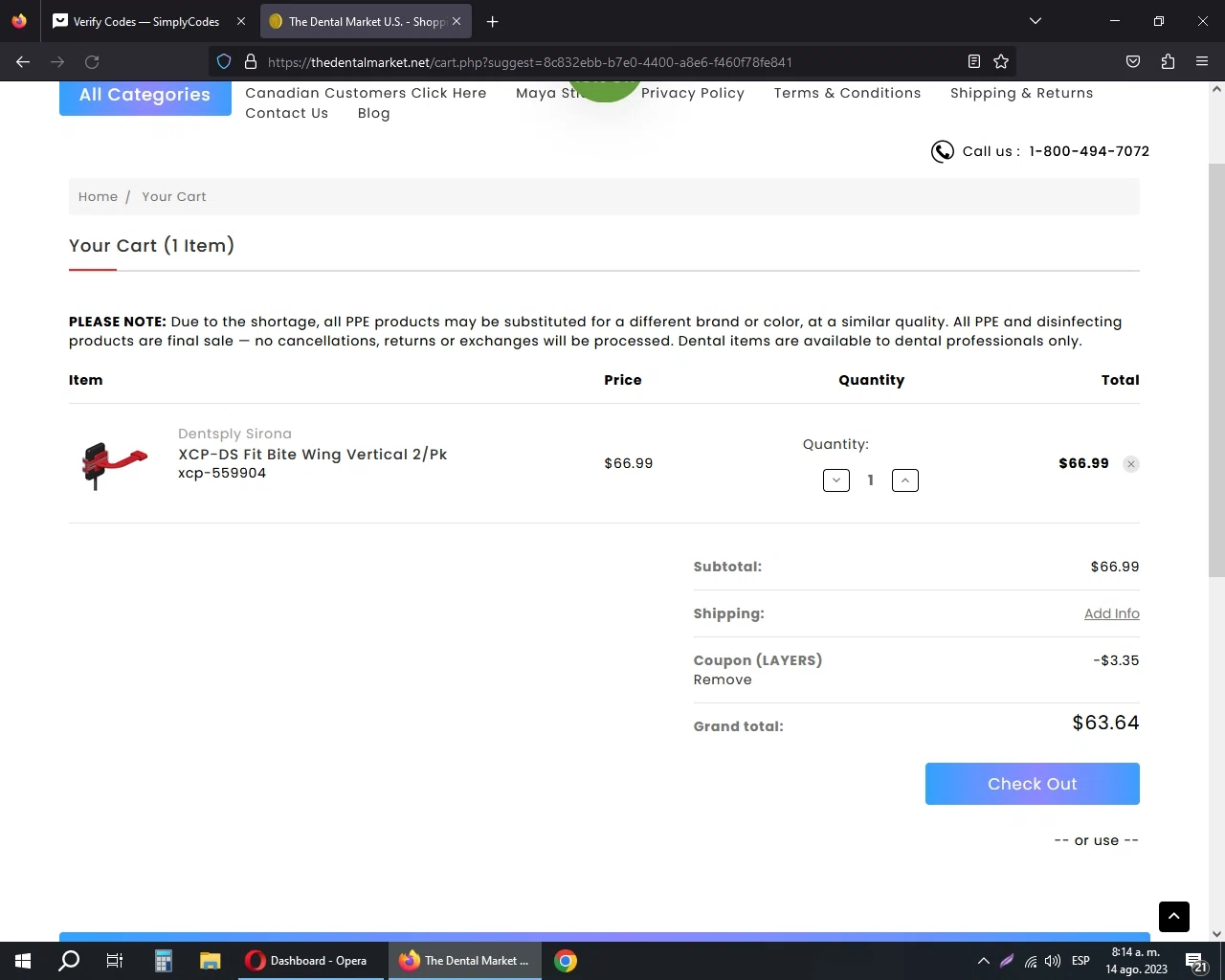Open Canadian Customers Click Here link
Image resolution: width=1225 pixels, height=980 pixels.
[366, 93]
